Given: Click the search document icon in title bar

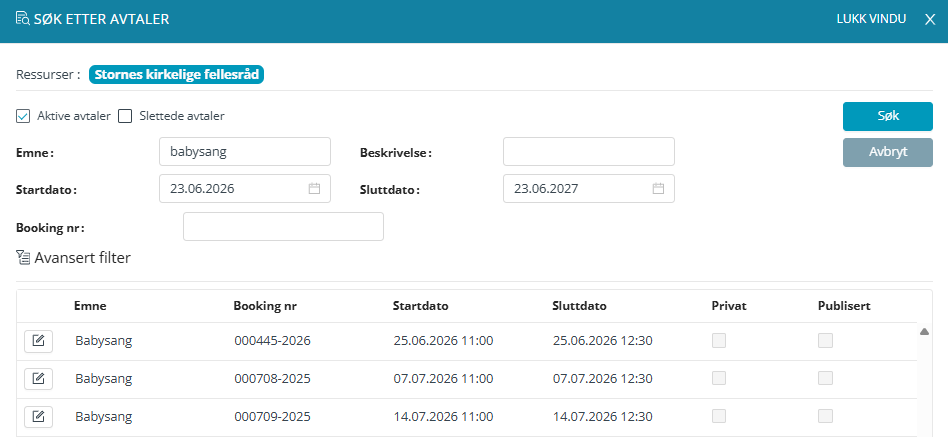Looking at the screenshot, I should (22, 18).
